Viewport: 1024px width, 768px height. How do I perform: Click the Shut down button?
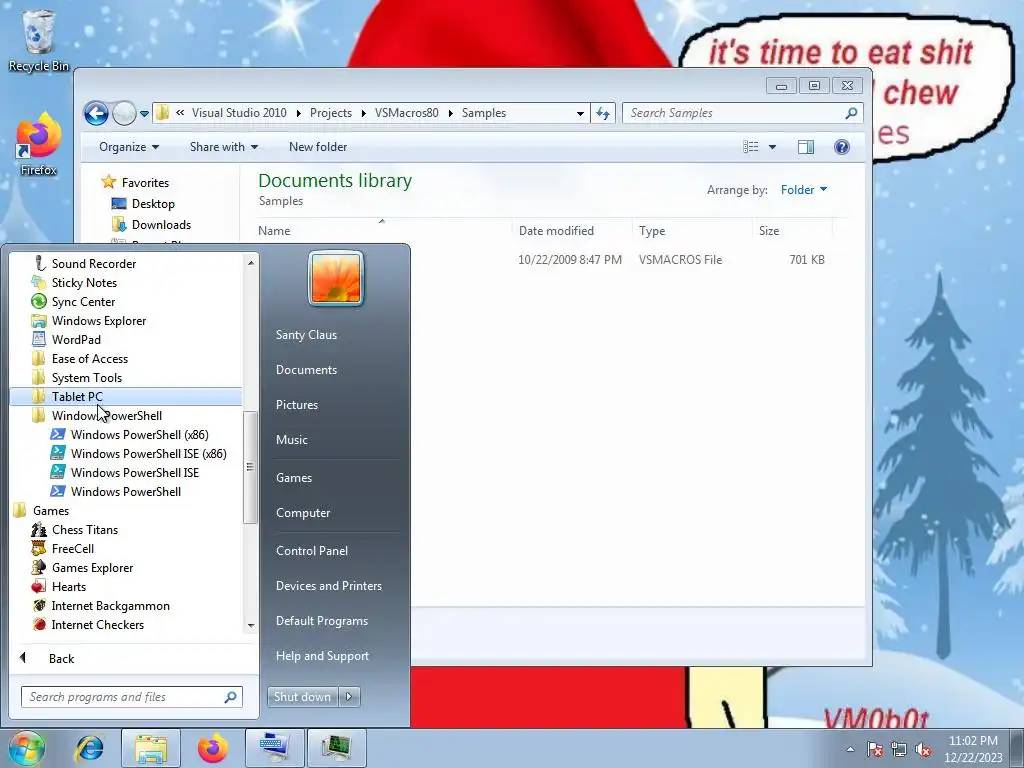(302, 697)
